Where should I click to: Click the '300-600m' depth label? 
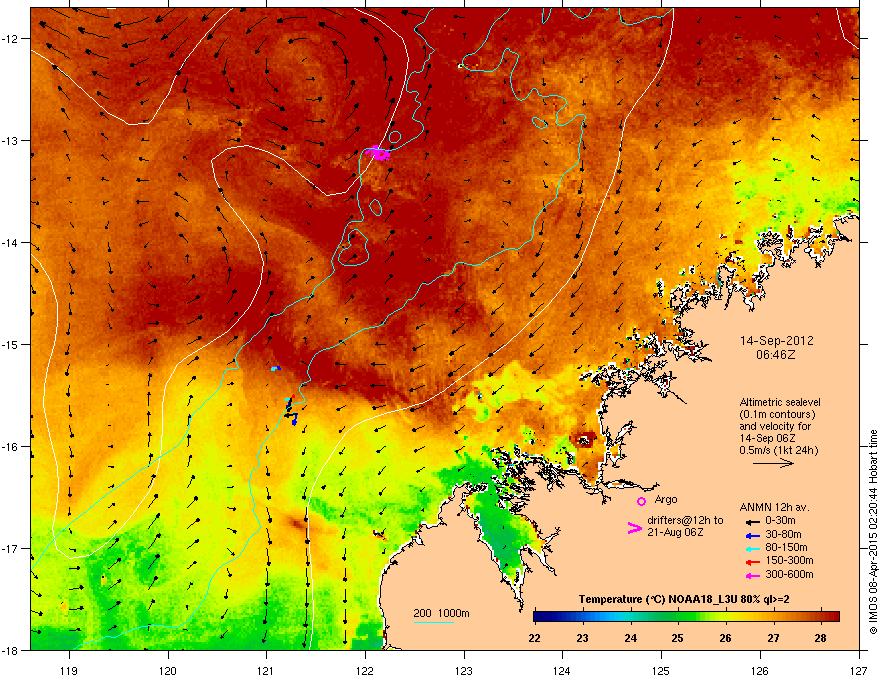click(x=789, y=575)
